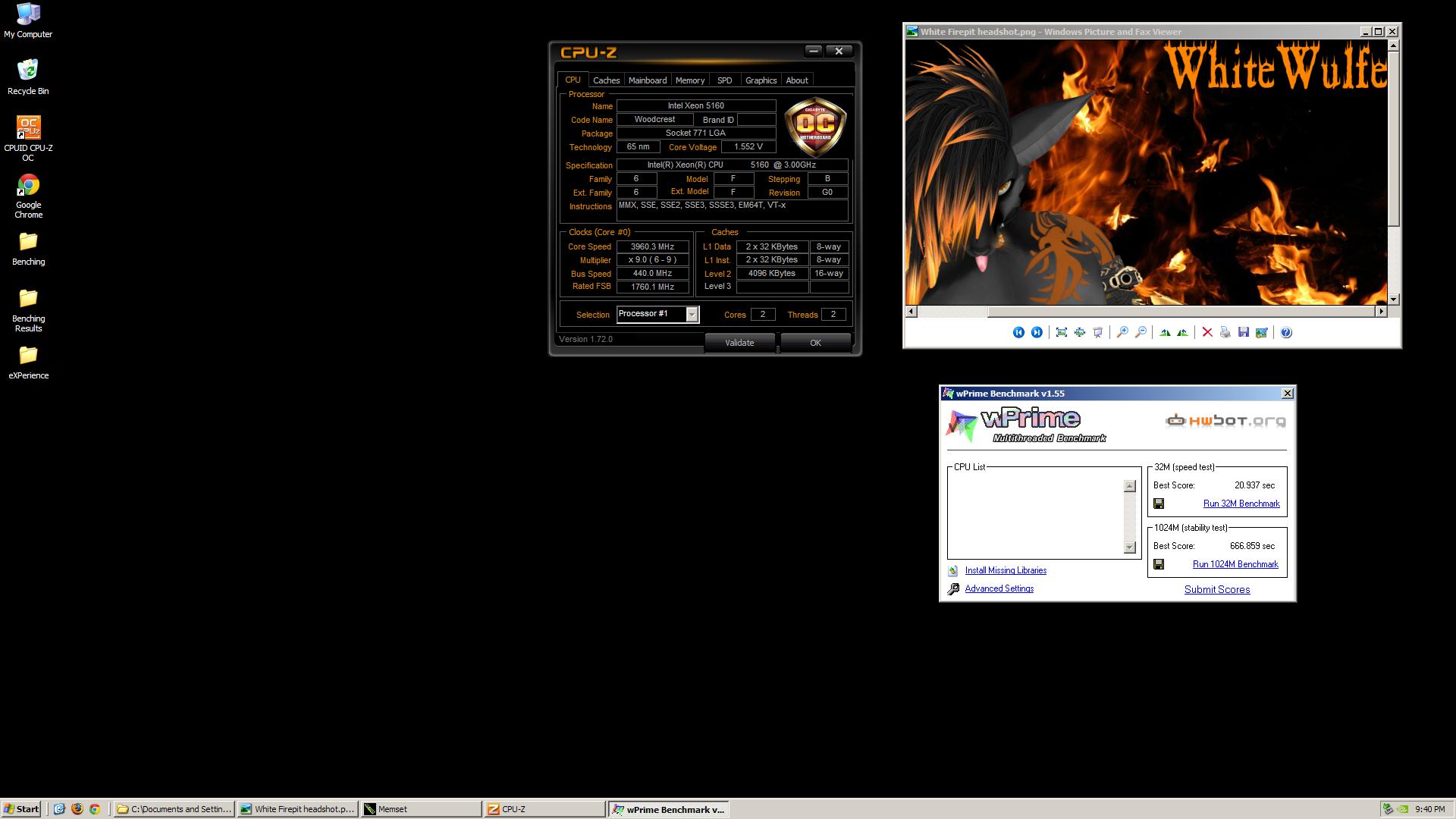Switch to Memset taskbar window
Image resolution: width=1456 pixels, height=819 pixels.
[x=421, y=809]
